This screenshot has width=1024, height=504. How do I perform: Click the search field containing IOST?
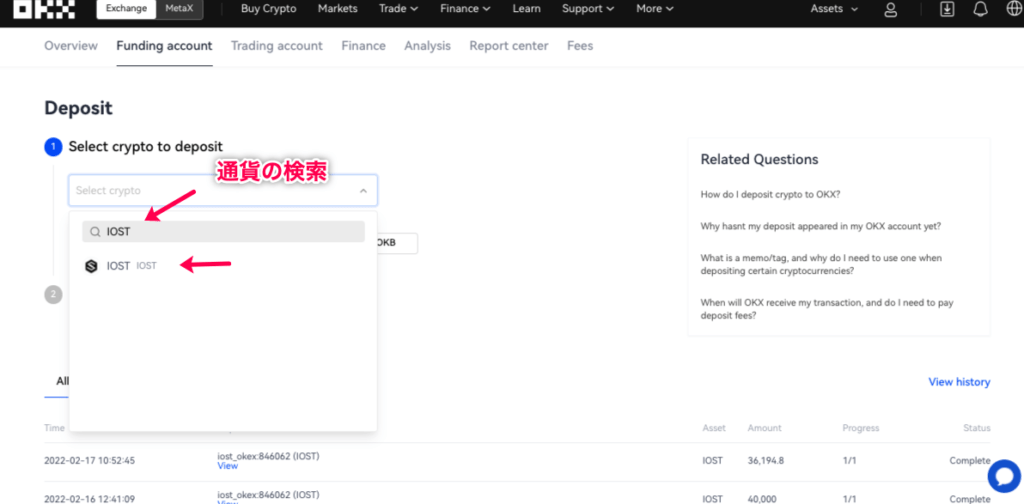tap(223, 232)
